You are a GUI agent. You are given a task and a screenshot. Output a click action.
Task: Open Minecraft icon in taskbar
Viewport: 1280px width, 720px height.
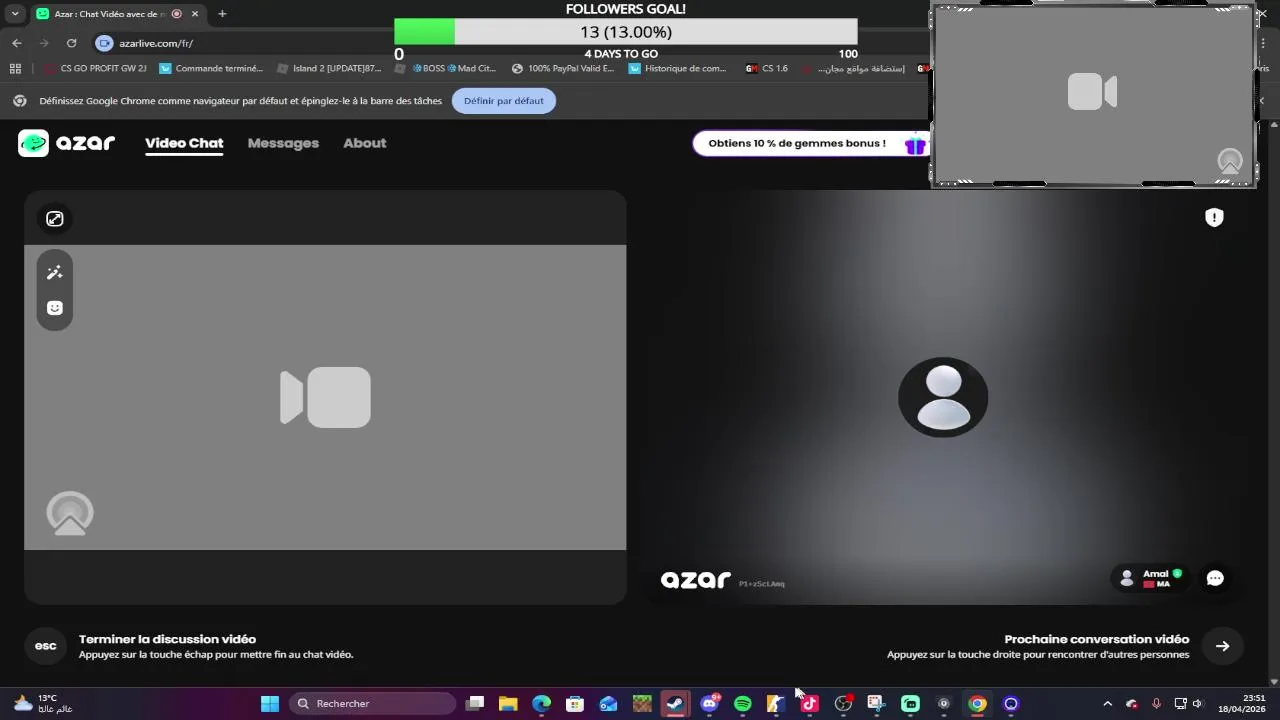(x=642, y=704)
